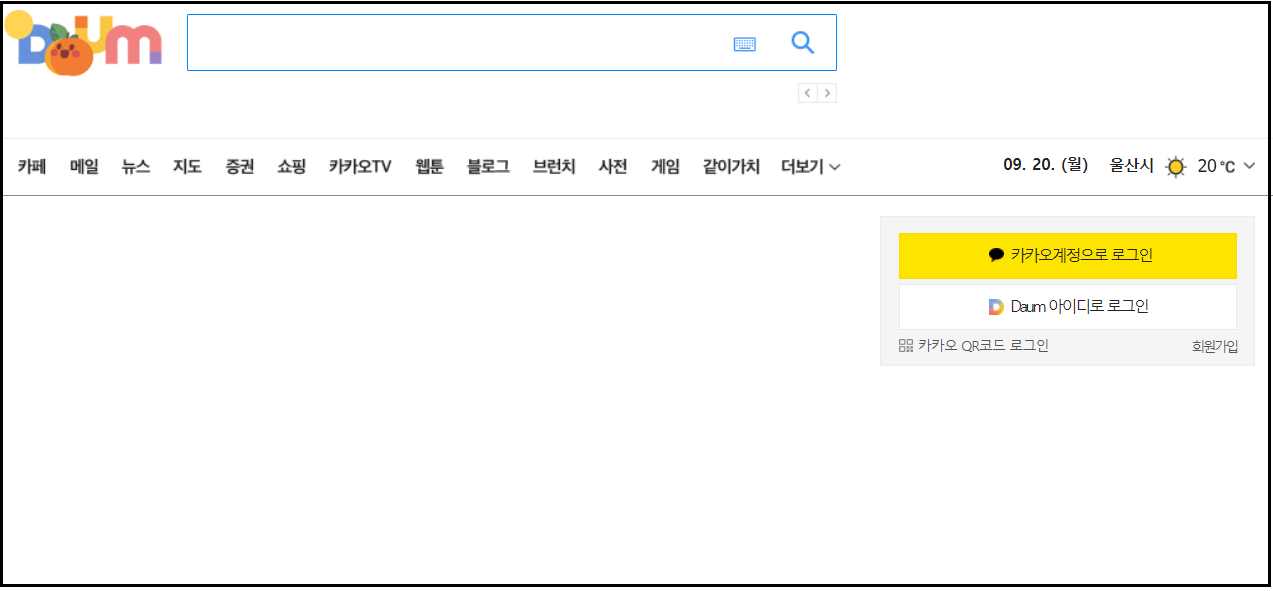Viewport: 1273px width, 591px height.
Task: Click the date 09. 20. (월)
Action: pyautogui.click(x=1046, y=165)
